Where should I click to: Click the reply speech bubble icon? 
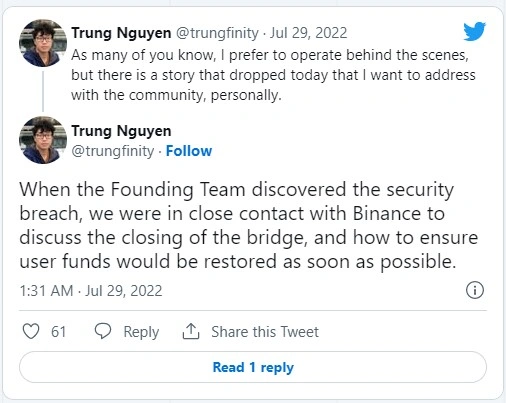pyautogui.click(x=103, y=331)
